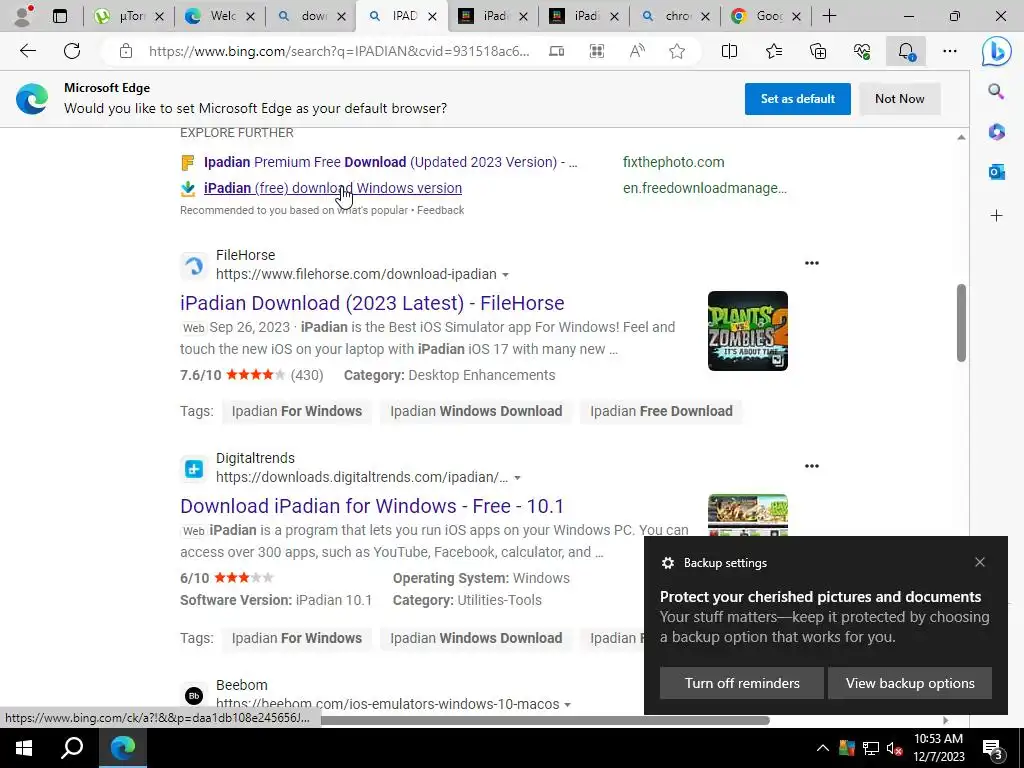Open the notifications bell icon
The image size is (1024, 768).
click(906, 51)
